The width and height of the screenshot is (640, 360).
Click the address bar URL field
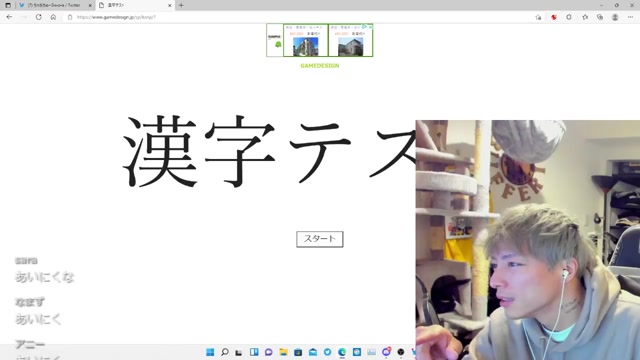[x=286, y=17]
